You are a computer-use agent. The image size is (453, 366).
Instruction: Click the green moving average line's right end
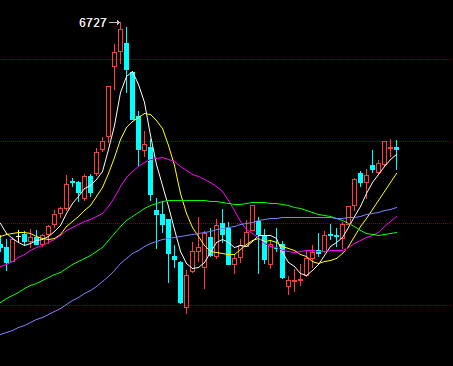(396, 233)
